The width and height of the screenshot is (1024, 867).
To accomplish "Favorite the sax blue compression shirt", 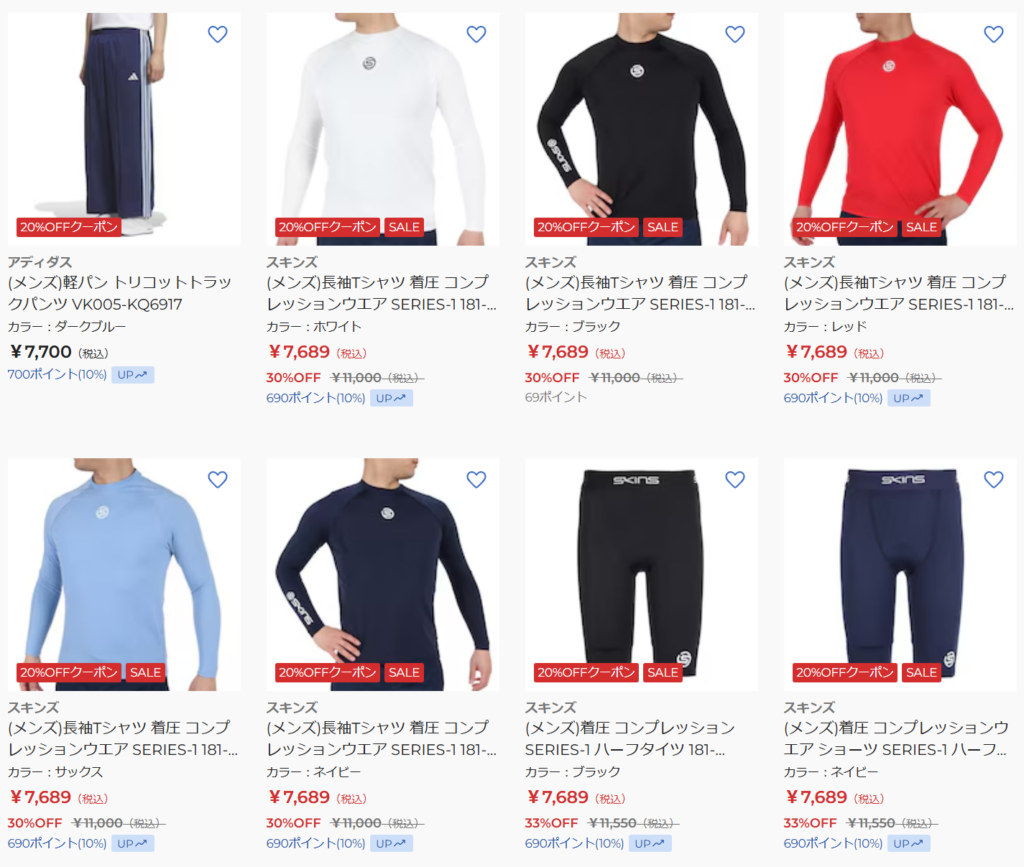I will (217, 480).
